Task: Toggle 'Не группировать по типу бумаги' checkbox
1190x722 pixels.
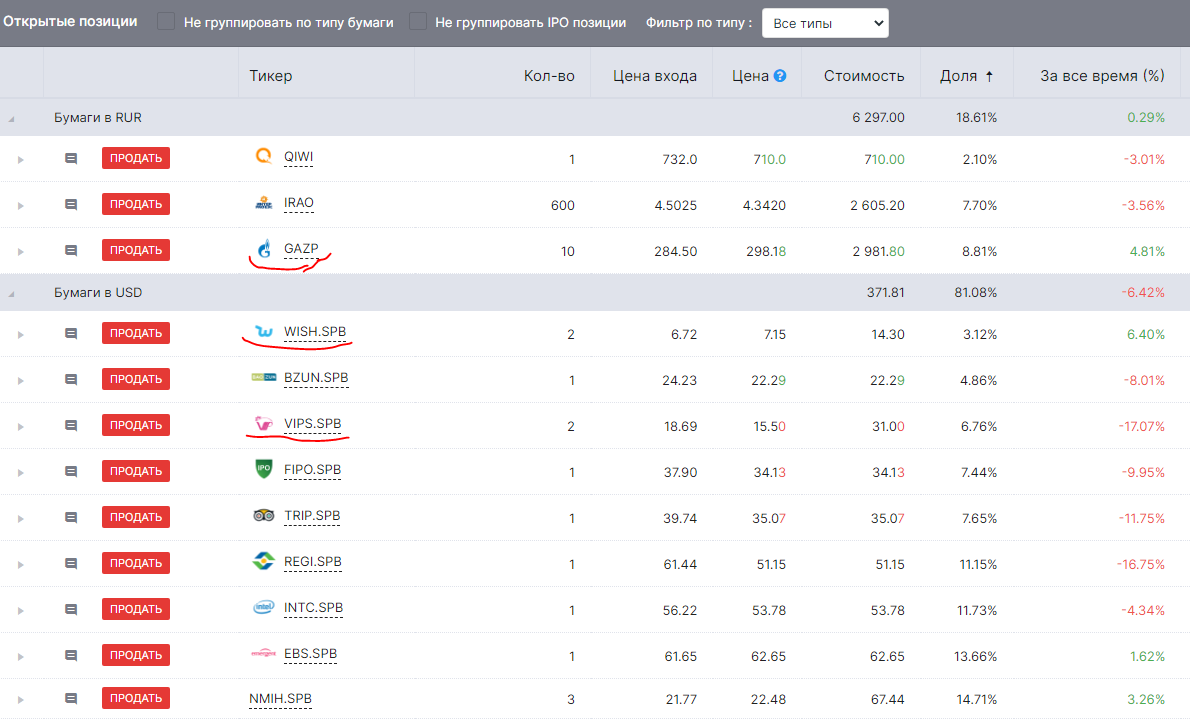Action: [165, 21]
